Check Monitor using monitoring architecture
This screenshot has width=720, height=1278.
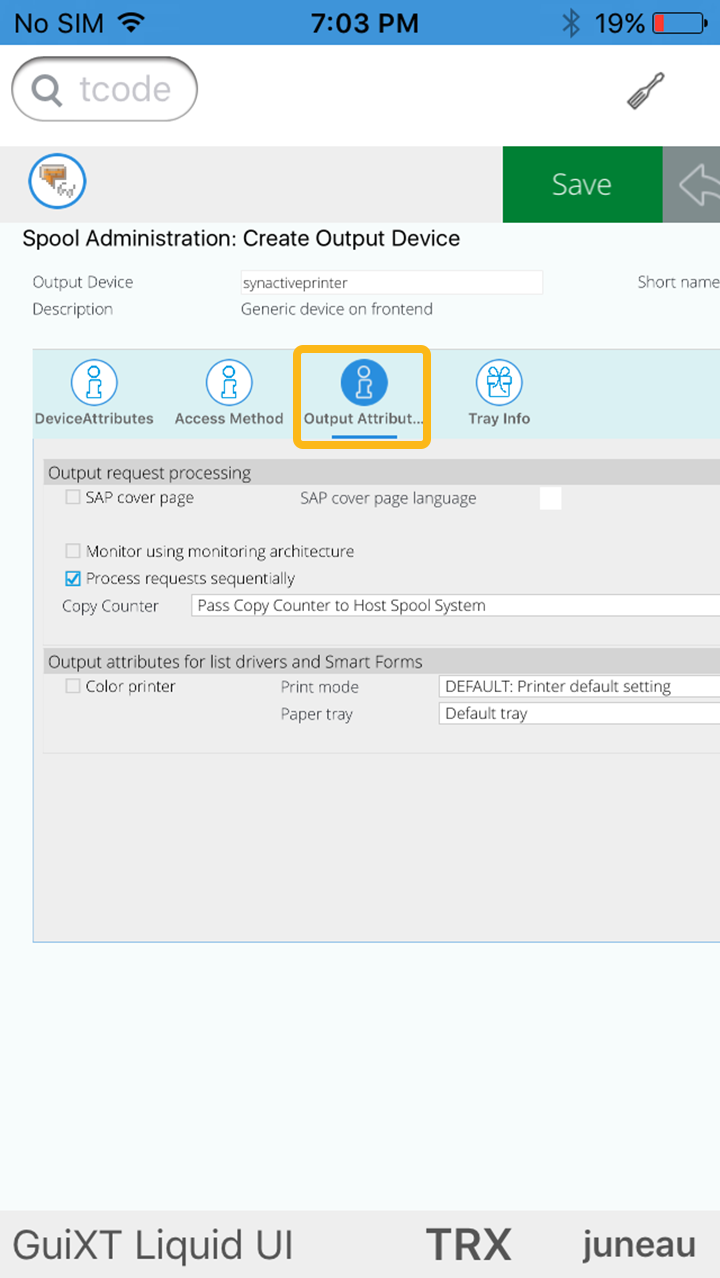73,551
